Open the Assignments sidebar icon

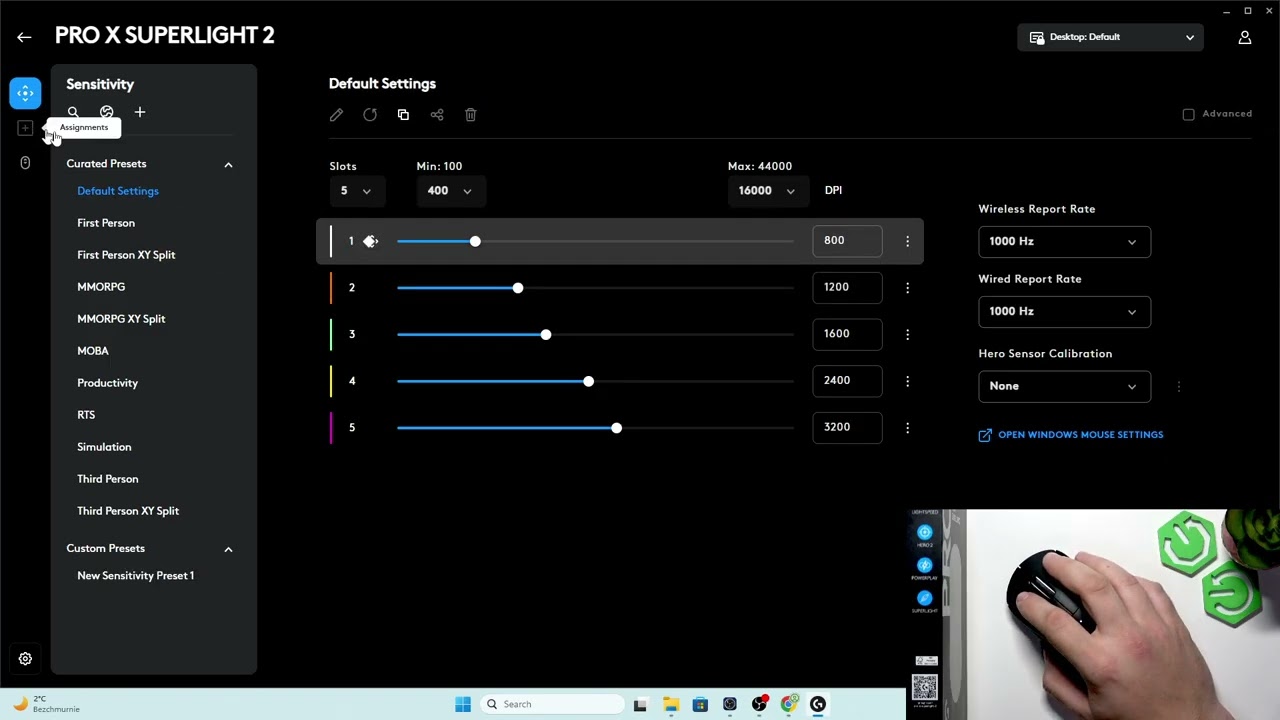pyautogui.click(x=25, y=128)
